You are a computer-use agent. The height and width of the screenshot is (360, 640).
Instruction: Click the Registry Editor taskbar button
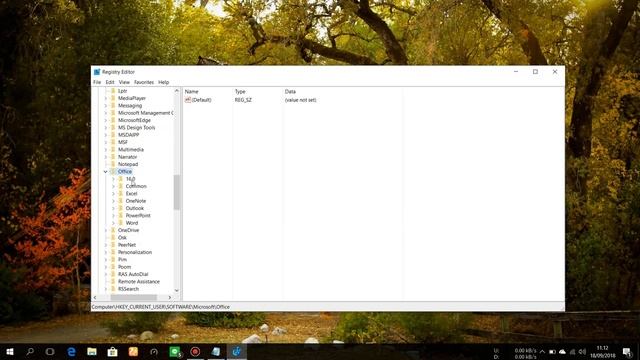(x=237, y=351)
